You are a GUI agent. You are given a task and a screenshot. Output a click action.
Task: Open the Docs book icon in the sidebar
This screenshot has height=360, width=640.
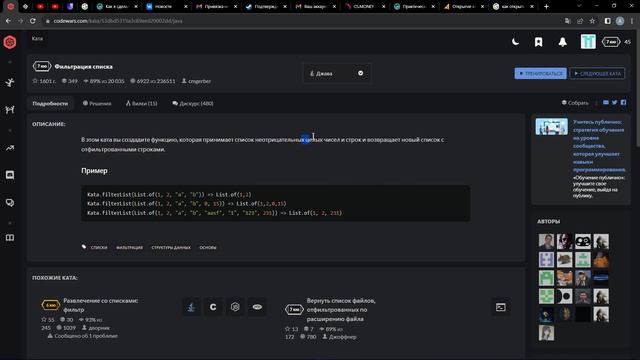click(10, 238)
